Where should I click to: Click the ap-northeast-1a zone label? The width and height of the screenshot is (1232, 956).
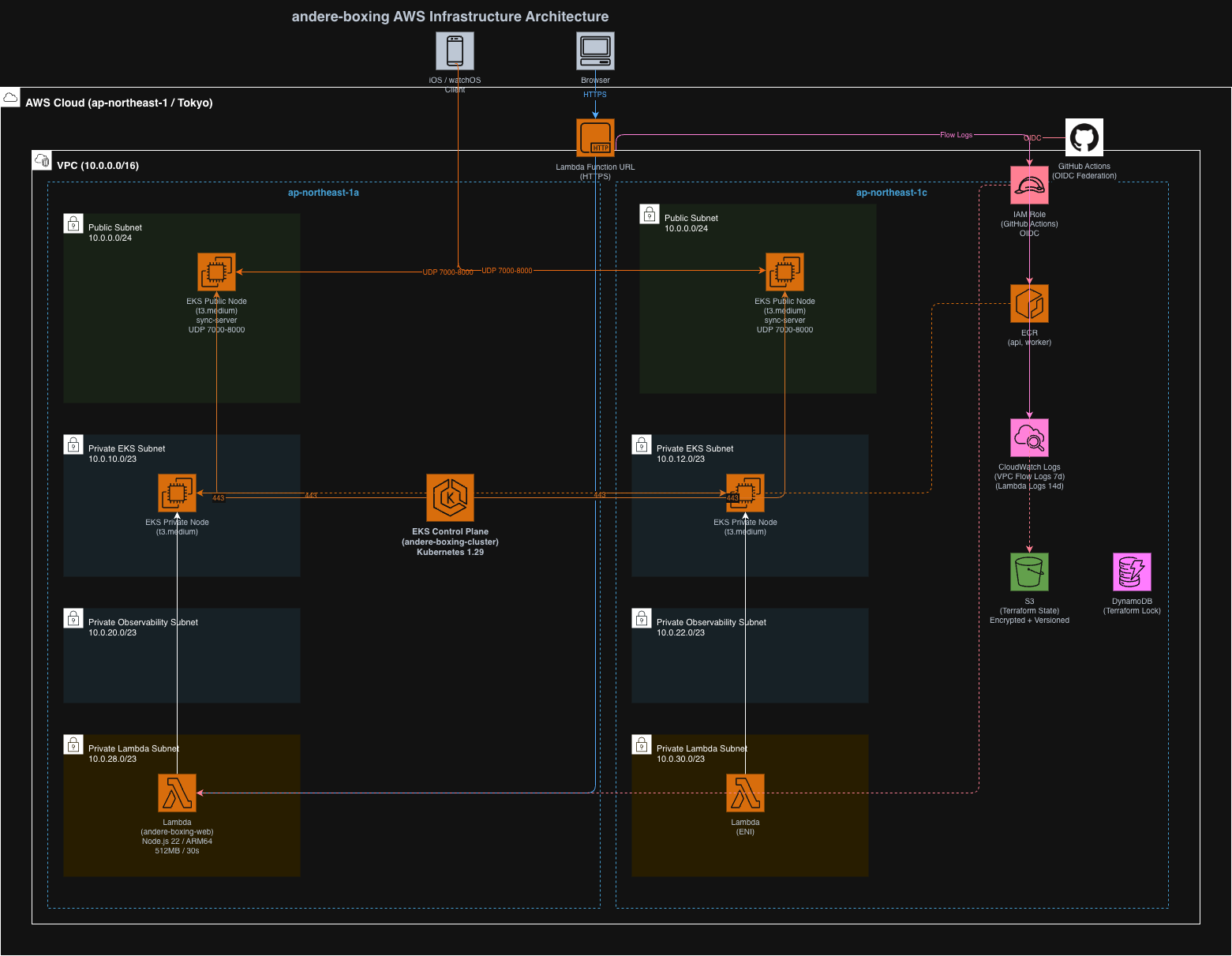coord(323,193)
